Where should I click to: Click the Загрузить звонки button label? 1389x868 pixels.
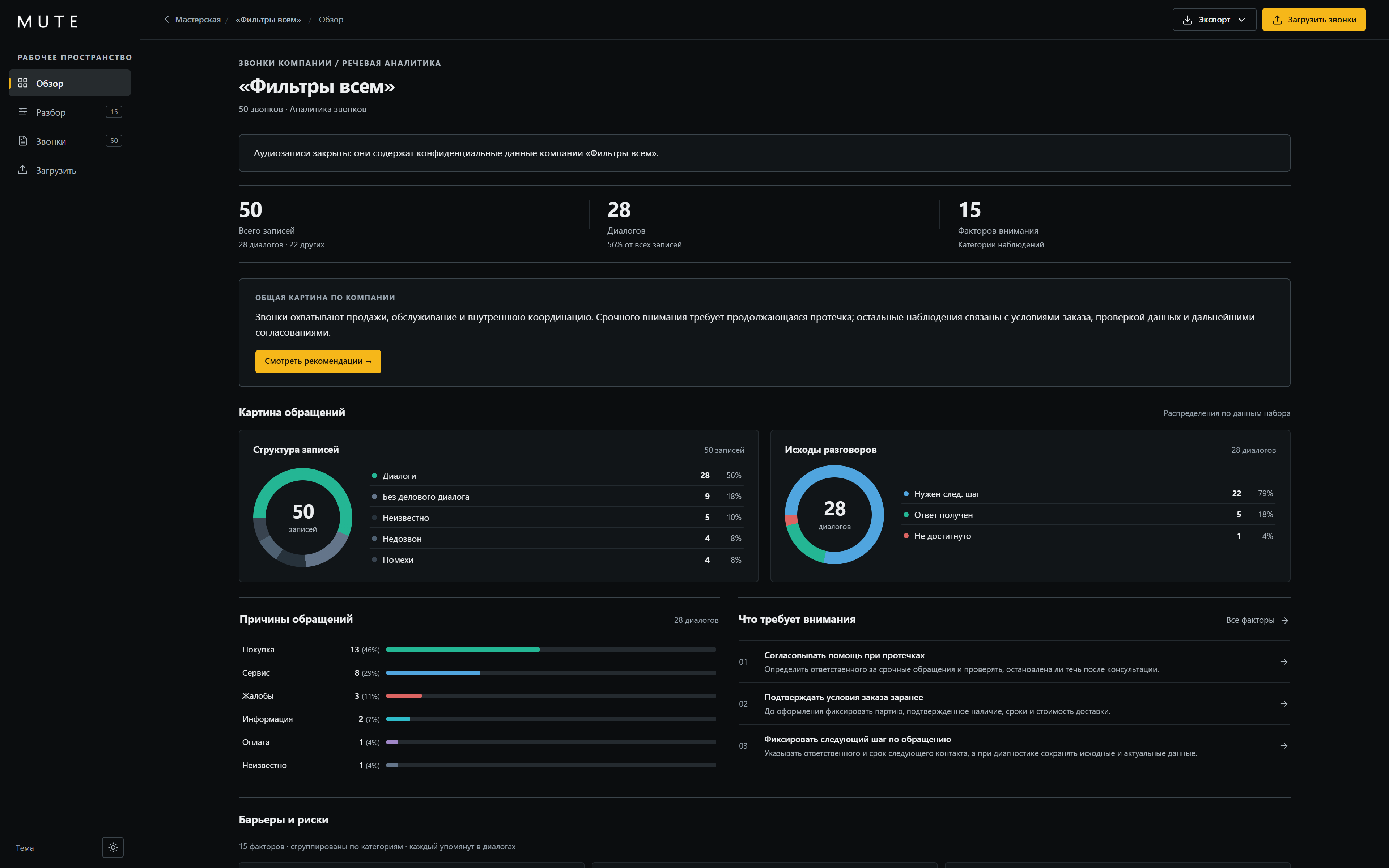pyautogui.click(x=1322, y=20)
